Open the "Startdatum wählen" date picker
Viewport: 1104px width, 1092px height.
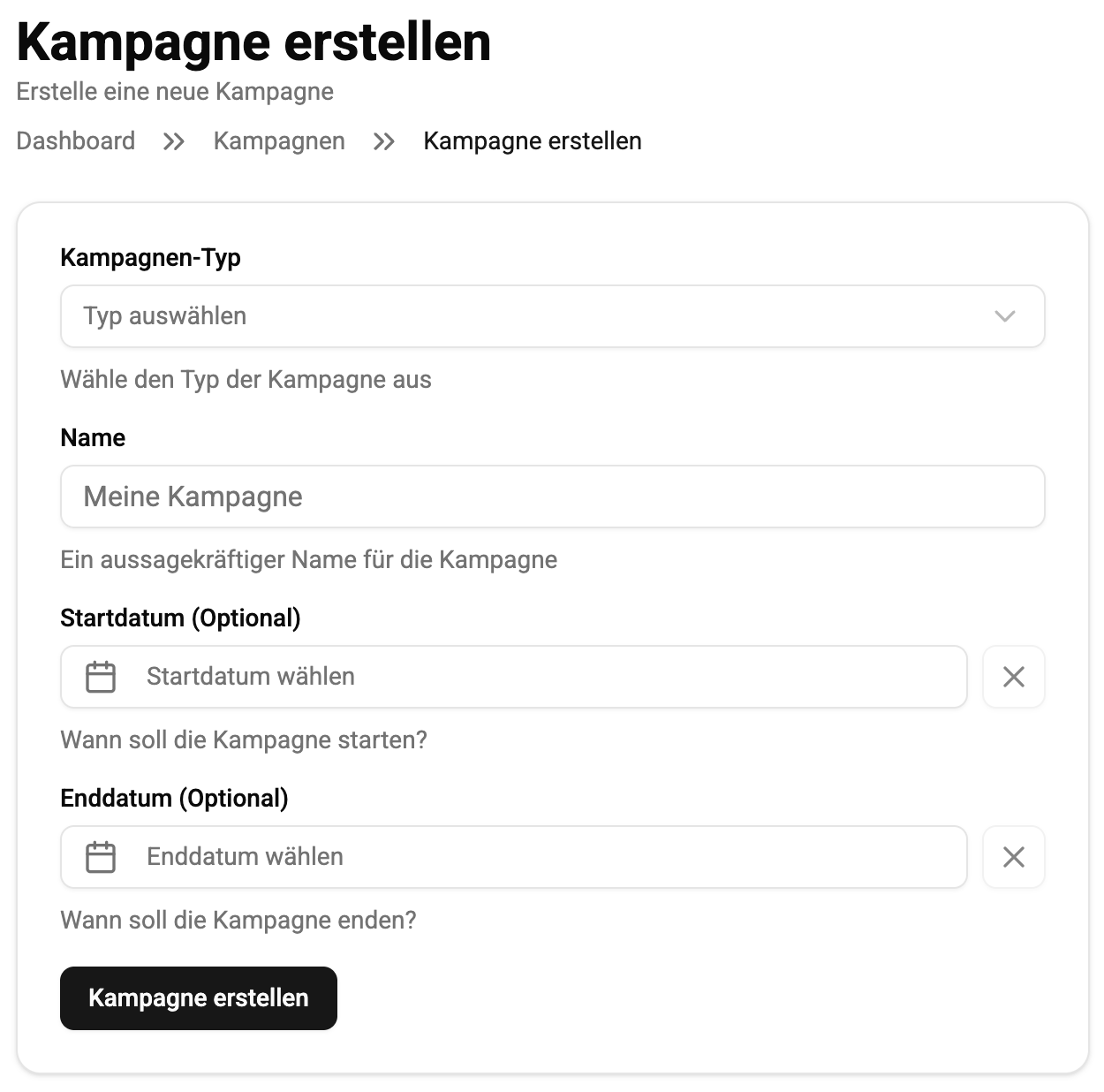[530, 677]
